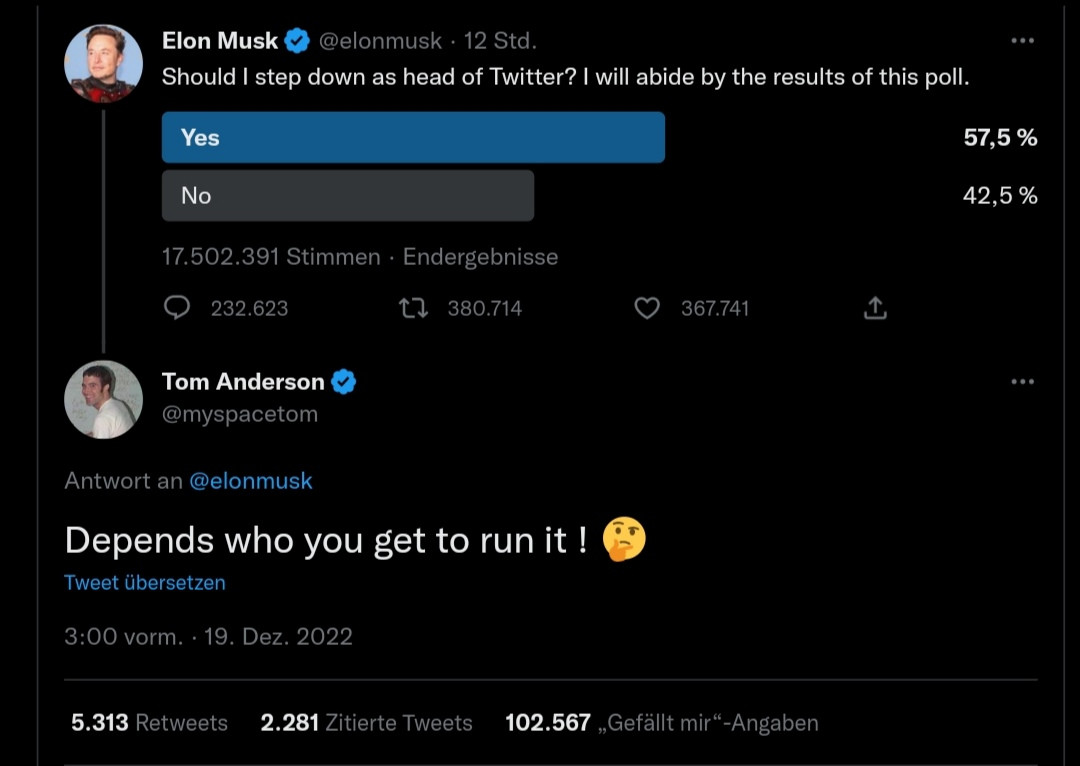Like the tweet with the heart icon
Image resolution: width=1080 pixels, height=766 pixels.
(x=647, y=309)
